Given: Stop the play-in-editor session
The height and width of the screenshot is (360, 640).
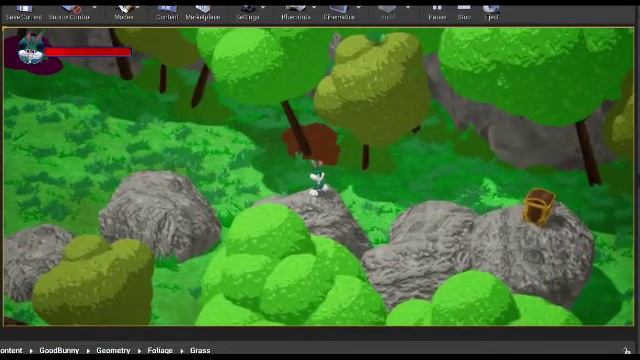Looking at the screenshot, I should (x=464, y=13).
